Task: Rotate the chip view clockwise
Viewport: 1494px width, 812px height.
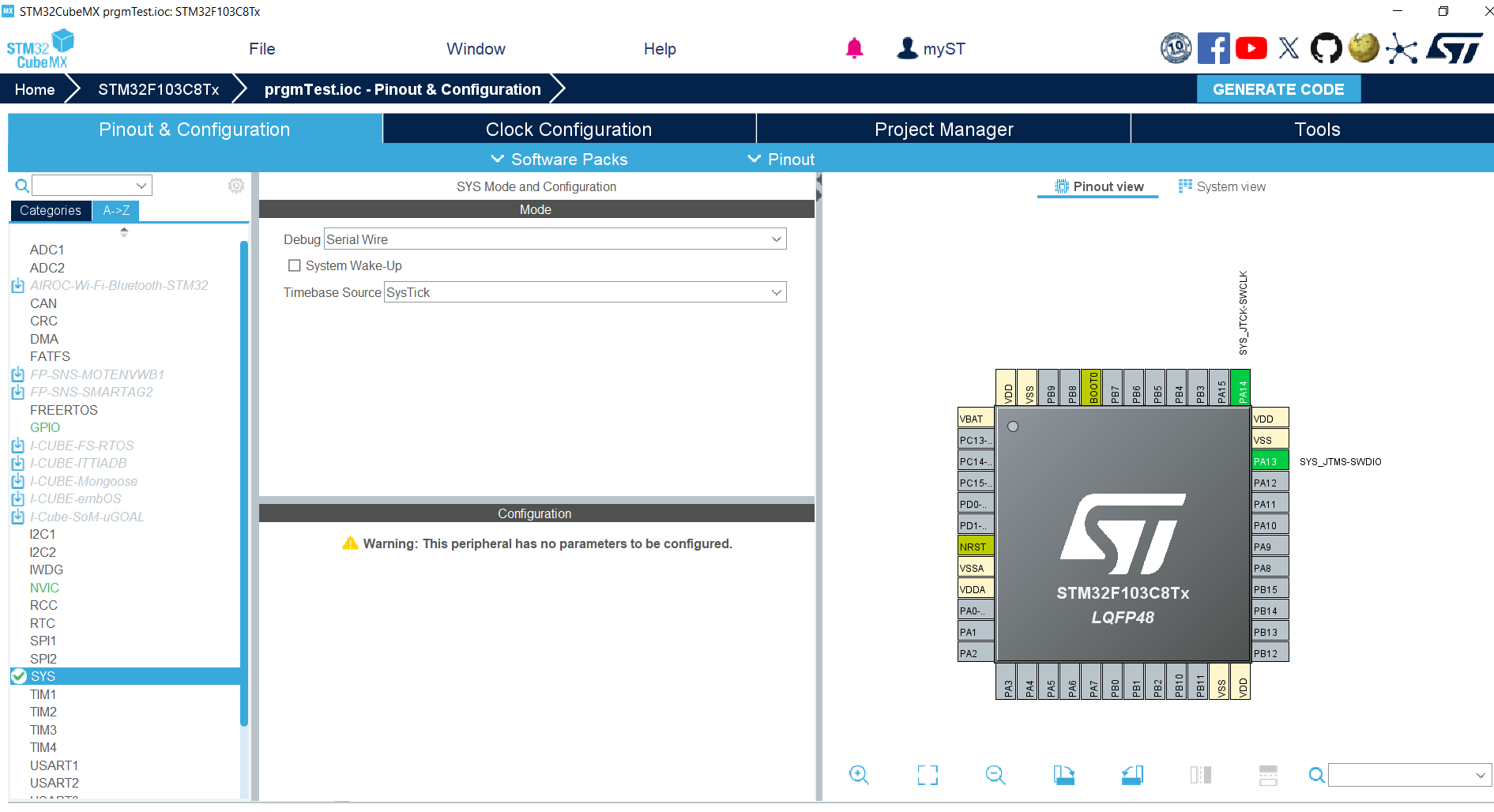Action: click(x=1063, y=775)
